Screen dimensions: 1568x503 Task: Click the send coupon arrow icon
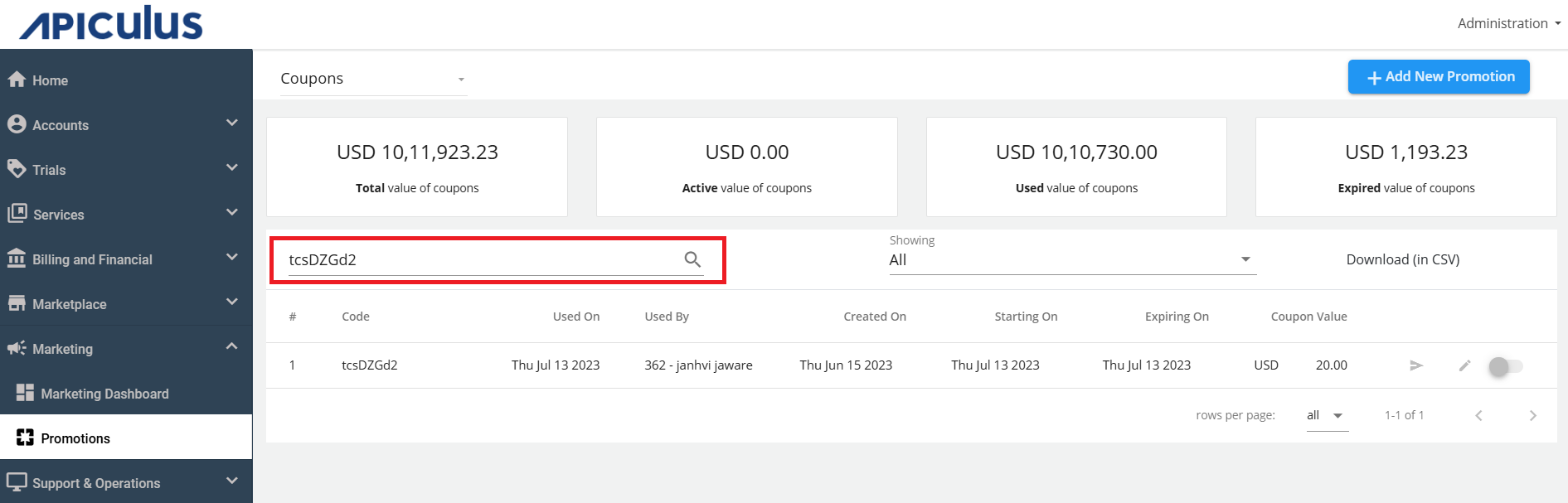click(1416, 365)
